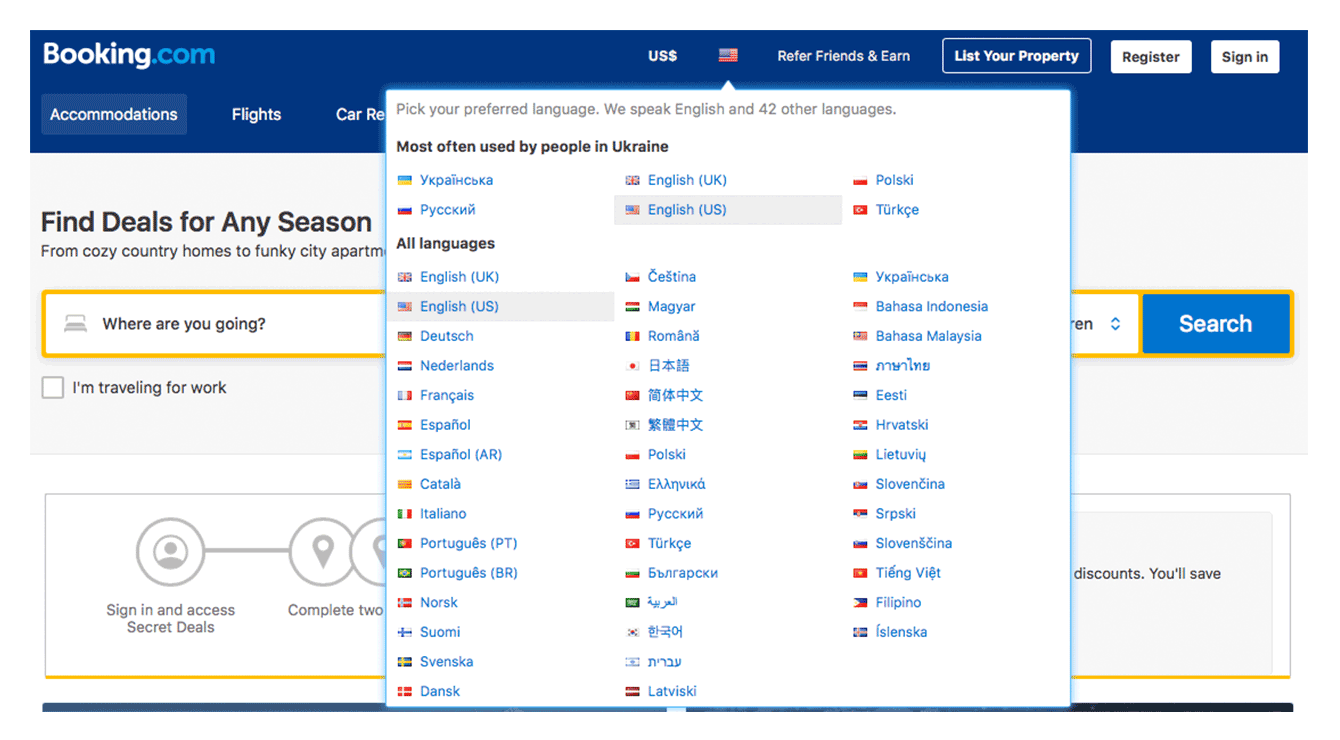Click the location pin icon above Complete two
The height and width of the screenshot is (740, 1340).
click(323, 551)
